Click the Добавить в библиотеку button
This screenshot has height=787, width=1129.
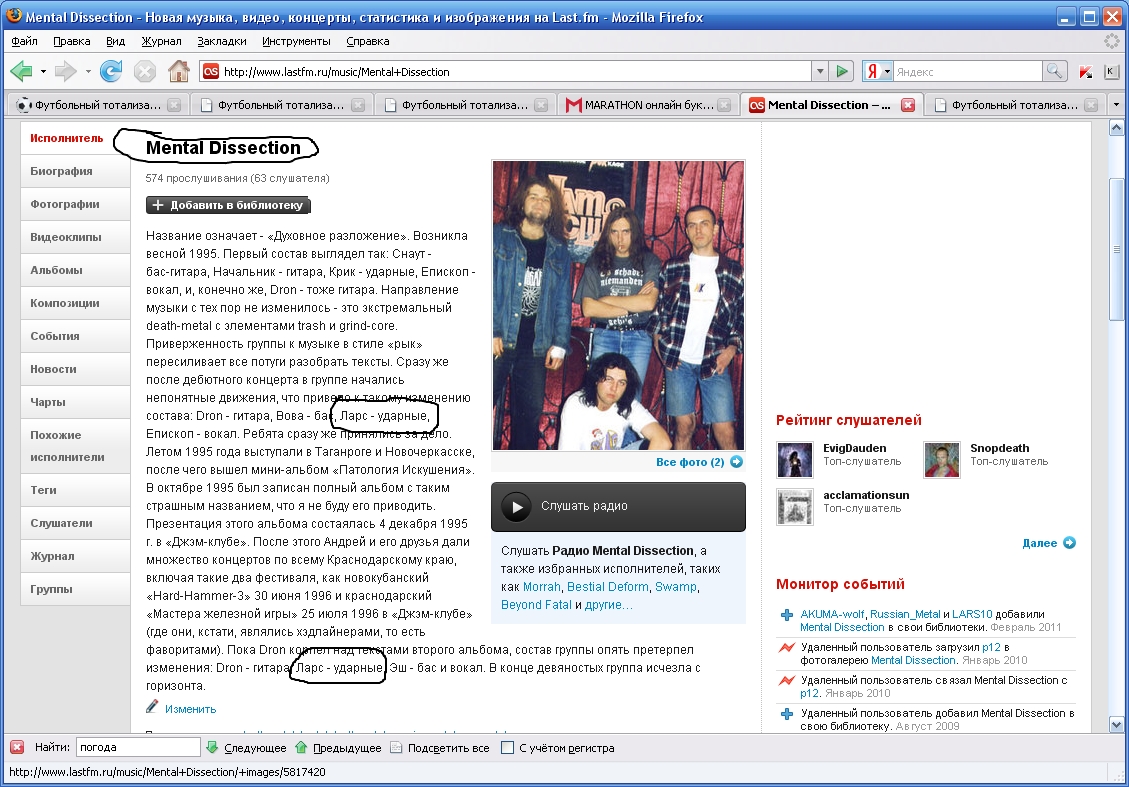tap(228, 205)
